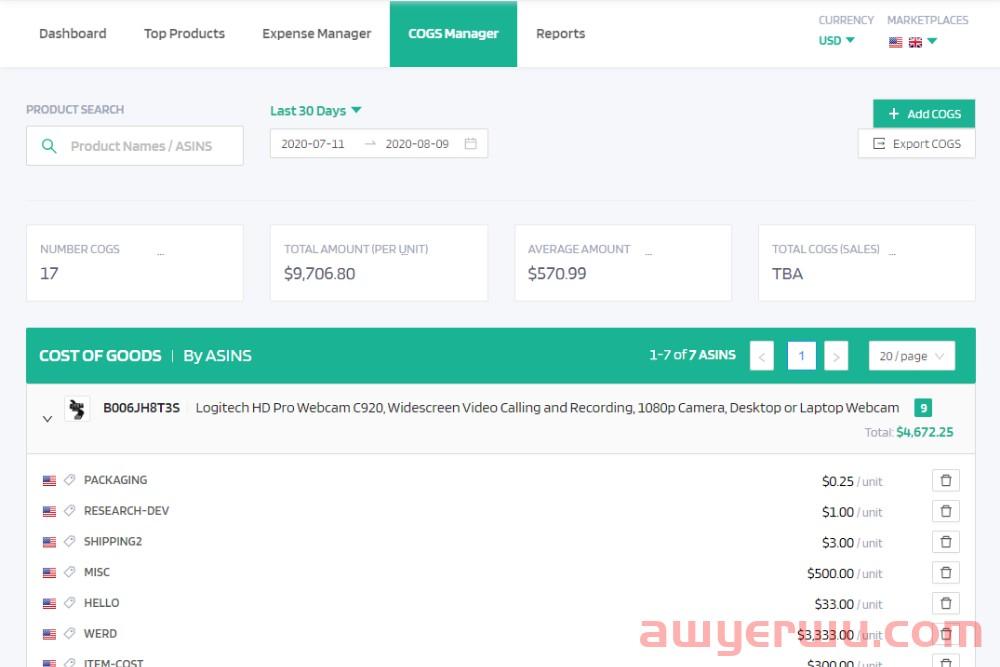Click the Logitech webcam product thumbnail

click(77, 409)
